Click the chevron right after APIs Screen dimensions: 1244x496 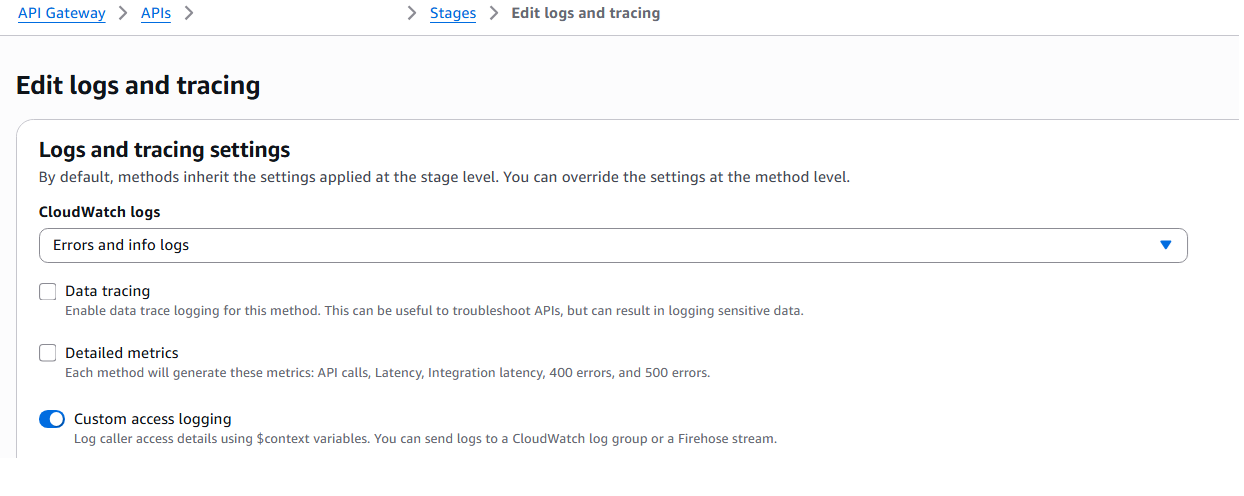(189, 14)
